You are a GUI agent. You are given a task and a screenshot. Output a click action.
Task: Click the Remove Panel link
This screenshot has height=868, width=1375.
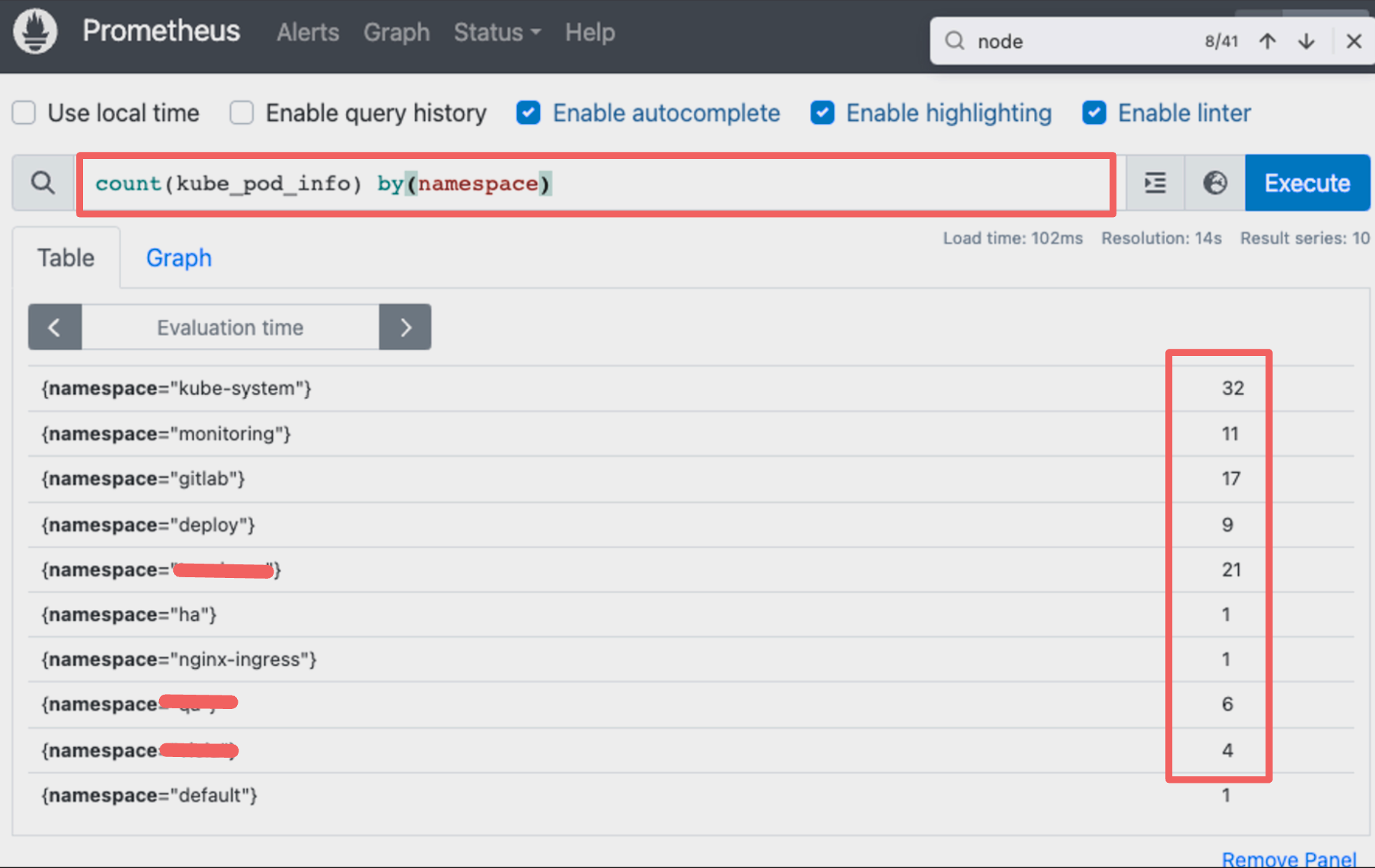(x=1288, y=858)
